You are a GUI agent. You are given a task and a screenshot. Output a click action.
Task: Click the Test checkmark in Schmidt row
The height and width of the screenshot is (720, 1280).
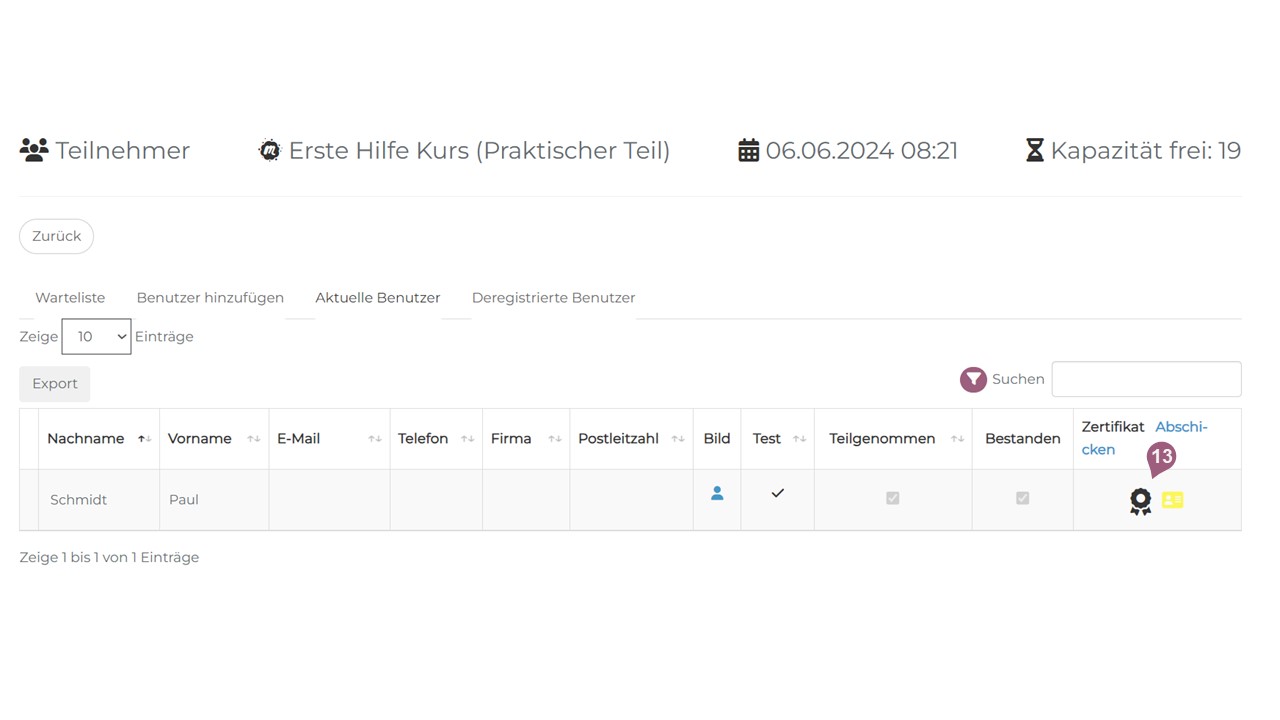[x=777, y=493]
